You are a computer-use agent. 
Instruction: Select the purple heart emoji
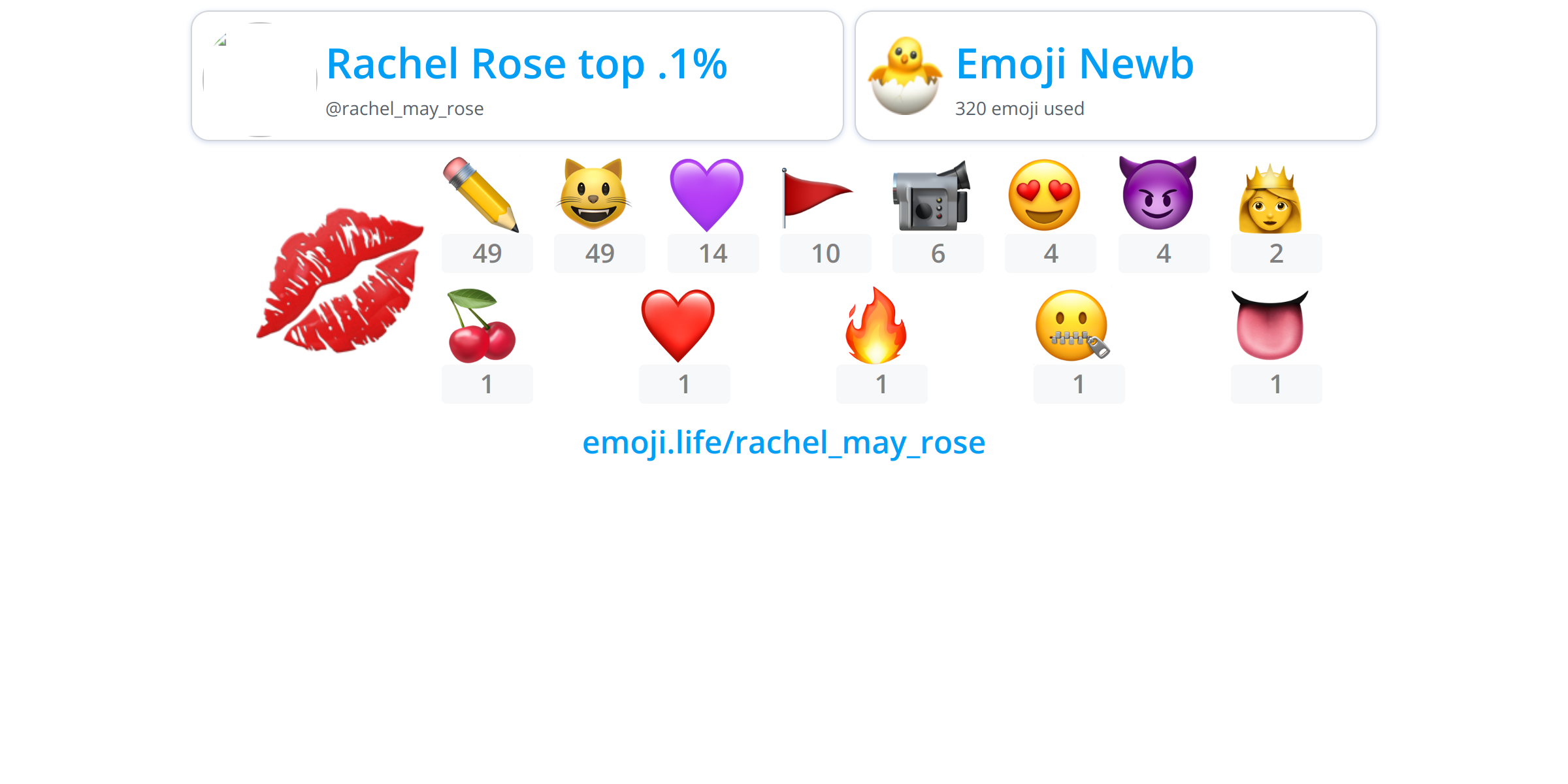tap(707, 195)
